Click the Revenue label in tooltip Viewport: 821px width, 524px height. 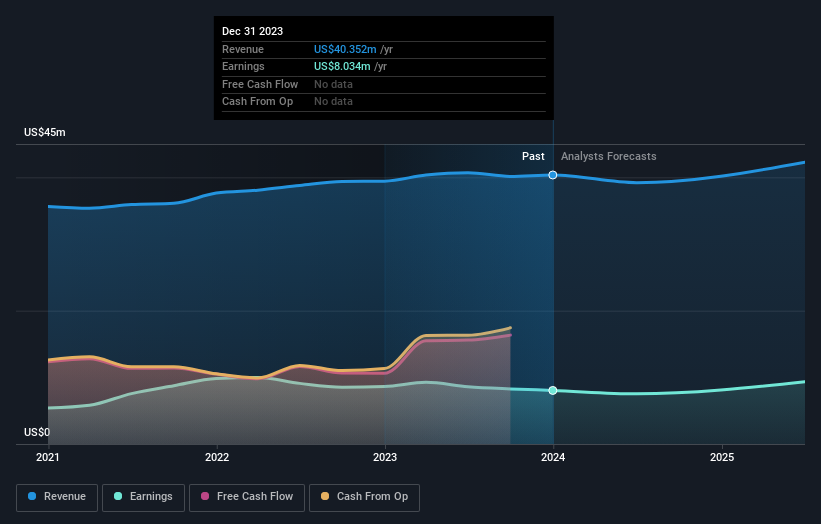(x=242, y=49)
